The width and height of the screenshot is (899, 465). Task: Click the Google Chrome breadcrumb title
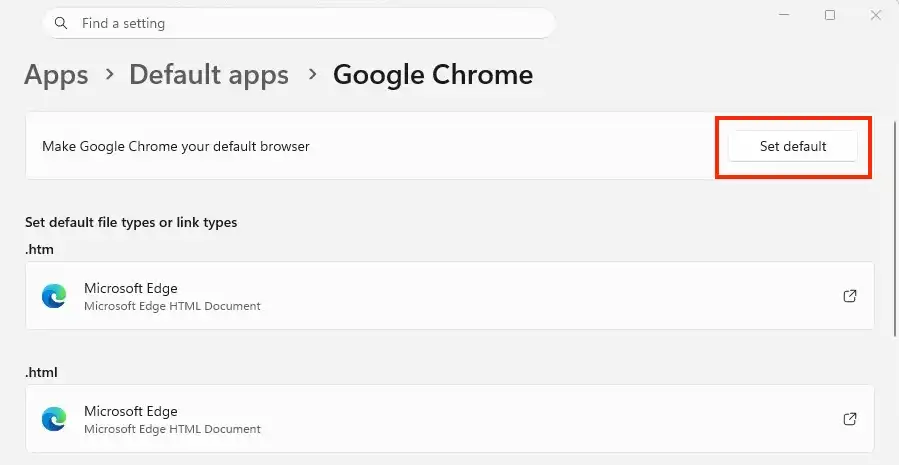coord(433,75)
